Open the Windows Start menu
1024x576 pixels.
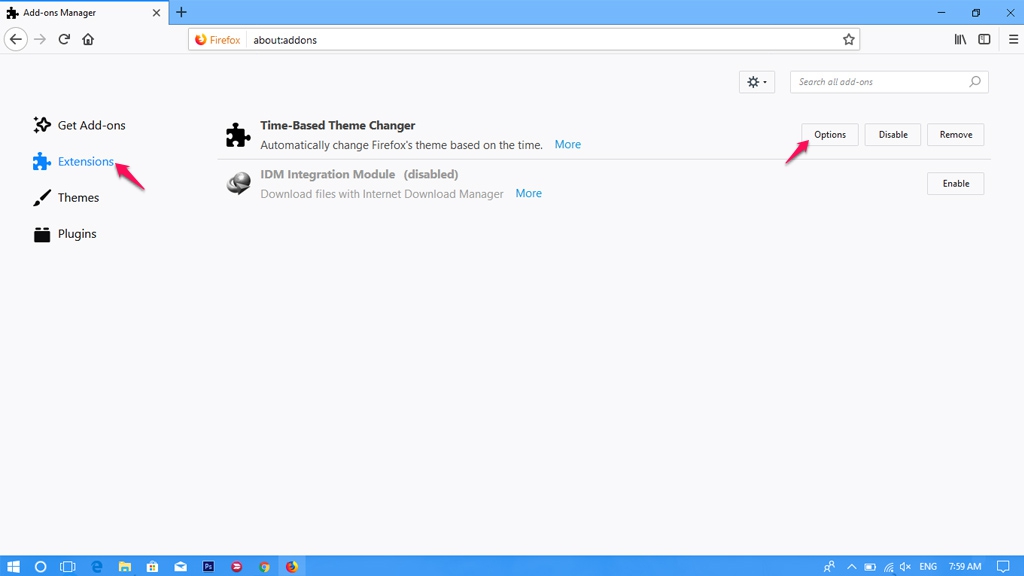pyautogui.click(x=13, y=566)
